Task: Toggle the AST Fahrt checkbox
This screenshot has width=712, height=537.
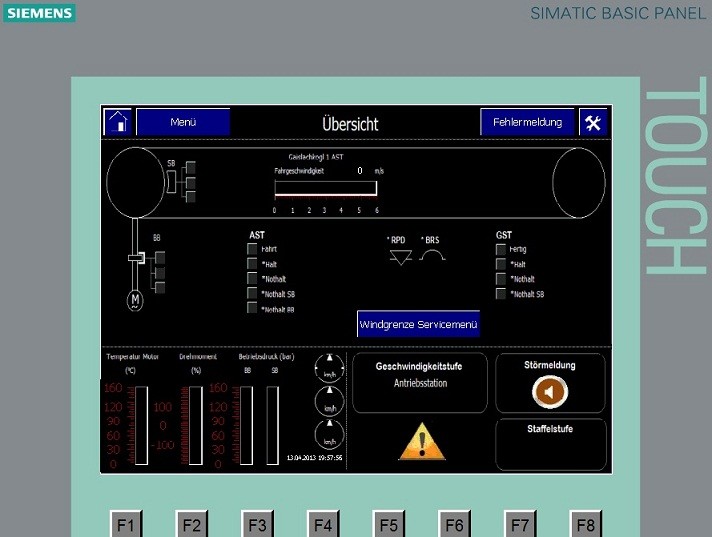Action: [252, 249]
